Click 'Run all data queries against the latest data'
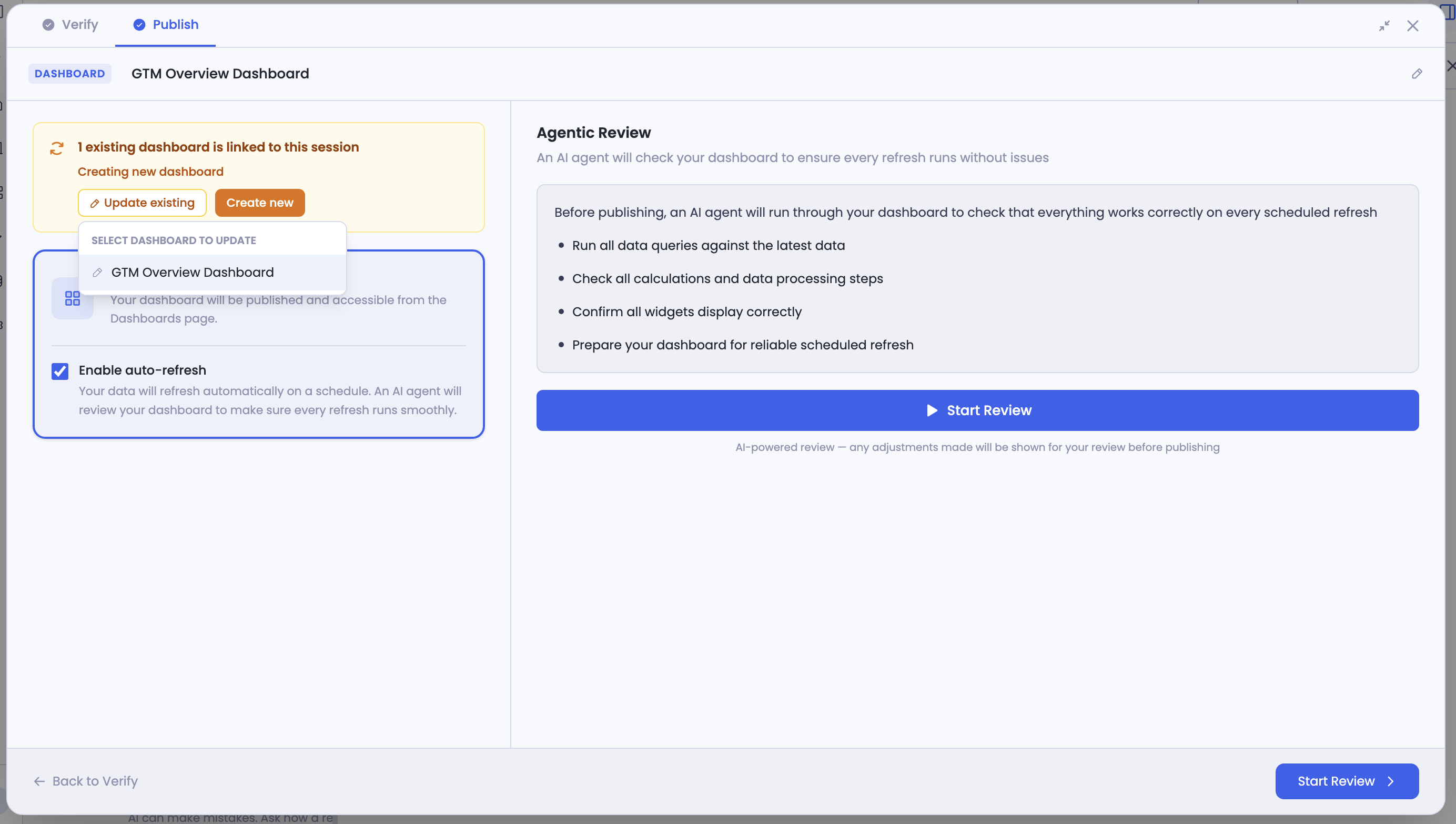1456x824 pixels. click(x=708, y=246)
